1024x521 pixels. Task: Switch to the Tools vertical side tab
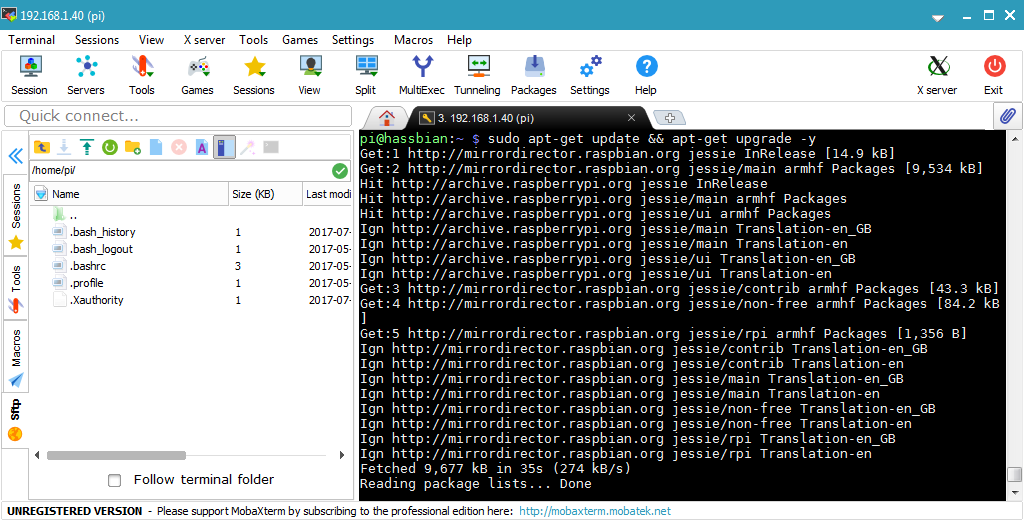pos(16,288)
